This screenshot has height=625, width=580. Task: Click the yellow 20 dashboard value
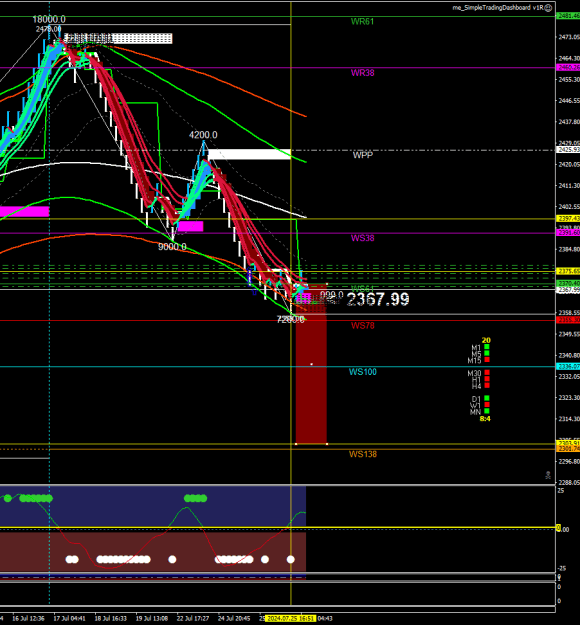pyautogui.click(x=486, y=340)
